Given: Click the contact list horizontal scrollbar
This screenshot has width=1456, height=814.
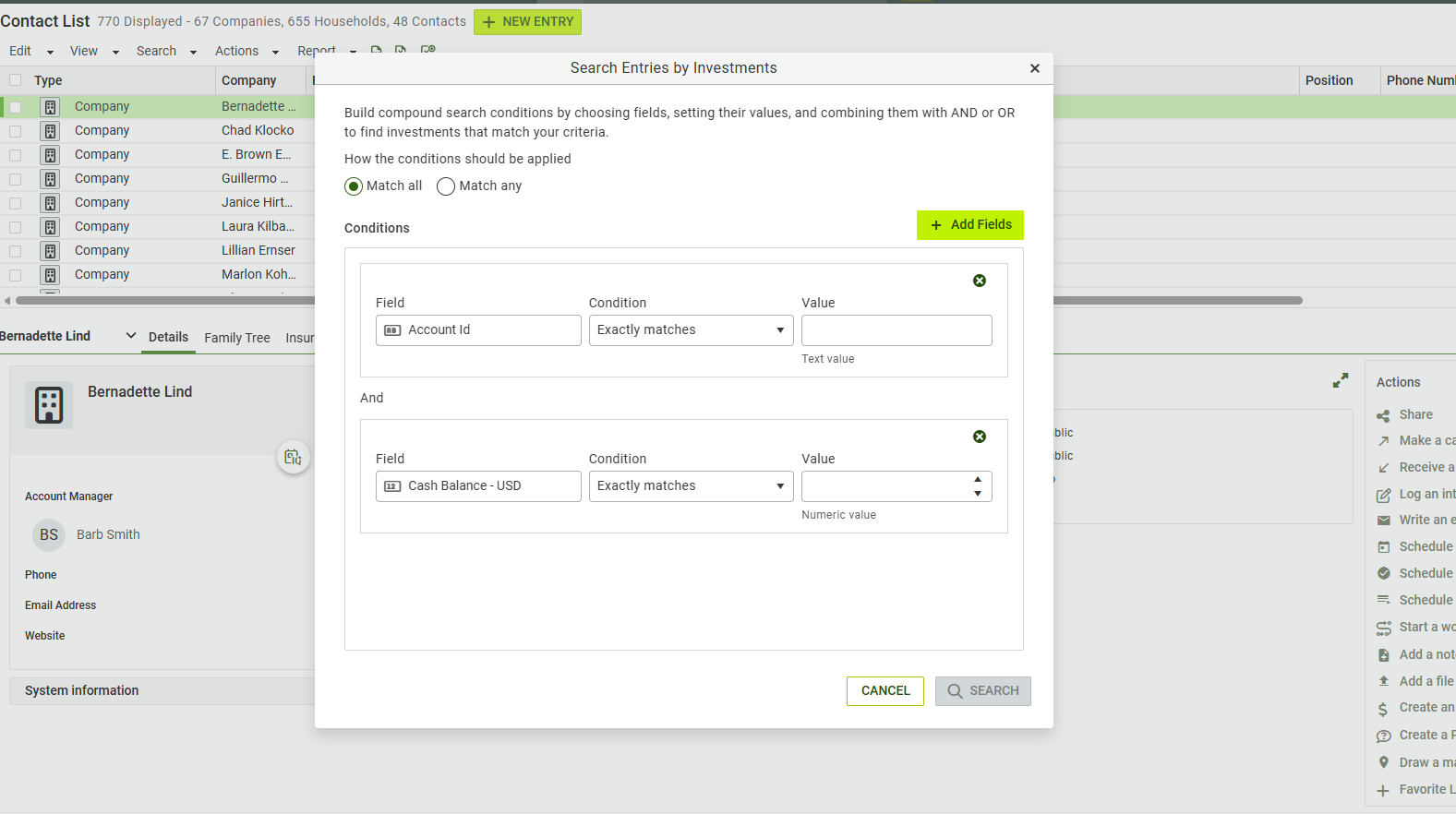Looking at the screenshot, I should pos(659,300).
